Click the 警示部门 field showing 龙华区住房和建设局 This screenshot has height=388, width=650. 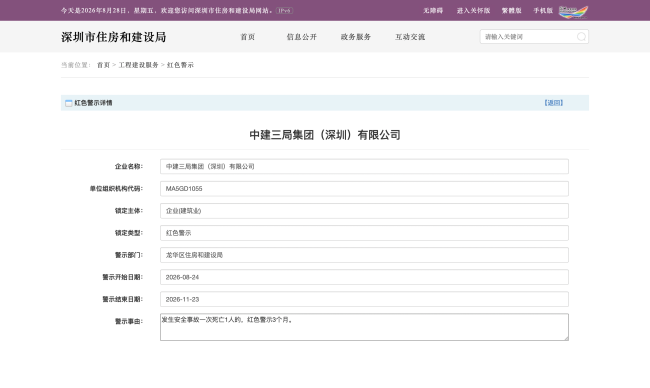(364, 255)
